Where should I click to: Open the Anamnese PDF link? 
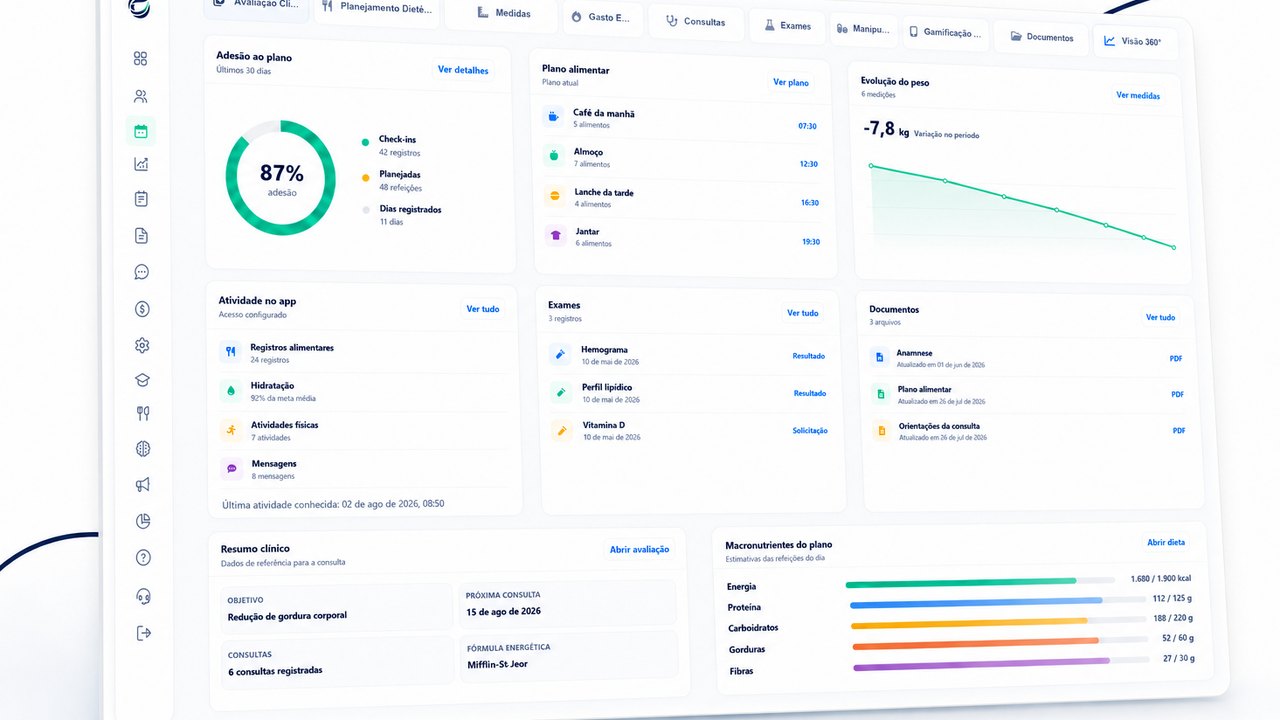1176,358
